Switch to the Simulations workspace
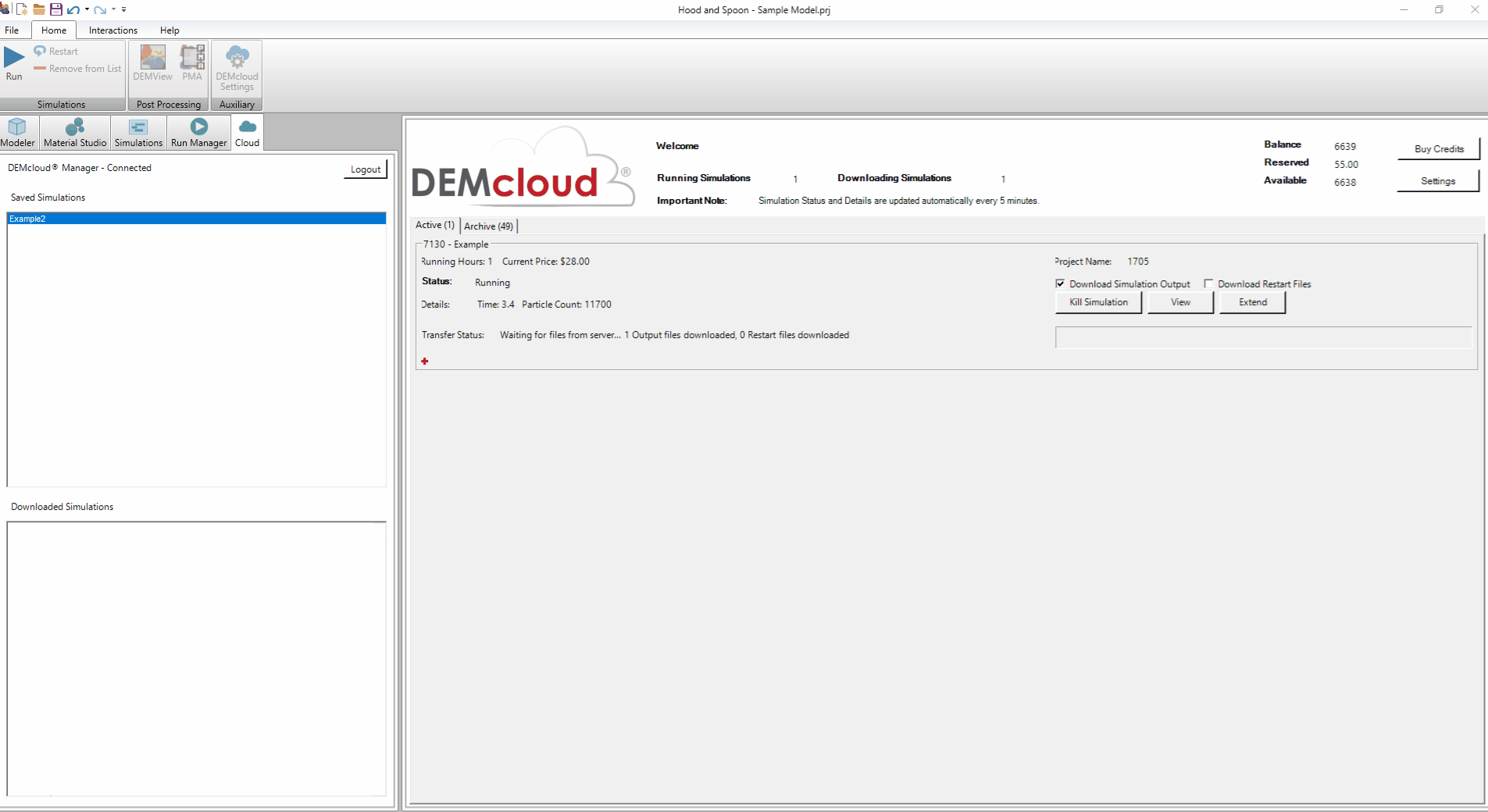The height and width of the screenshot is (812, 1488). click(x=138, y=132)
